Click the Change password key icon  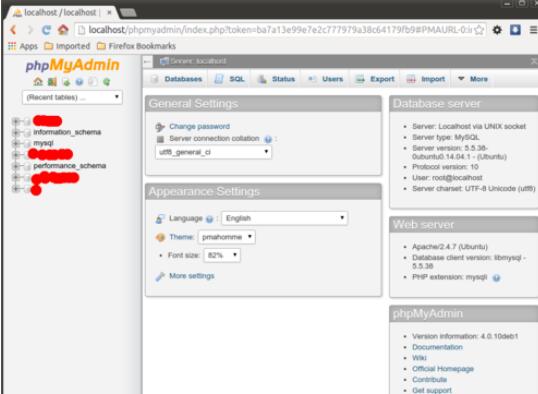click(x=160, y=127)
